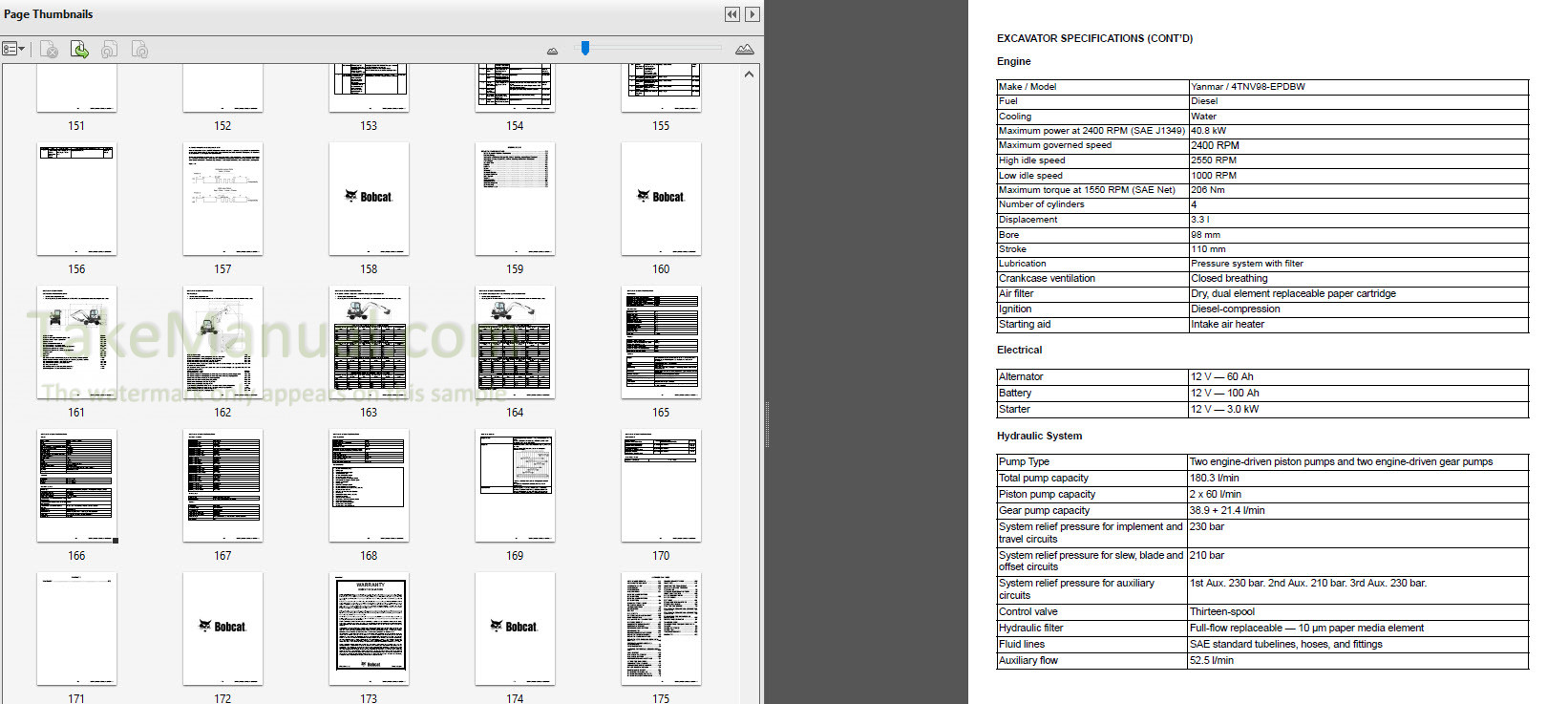Click rotate pages clockwise icon
Image resolution: width=1568 pixels, height=704 pixels.
tap(139, 50)
